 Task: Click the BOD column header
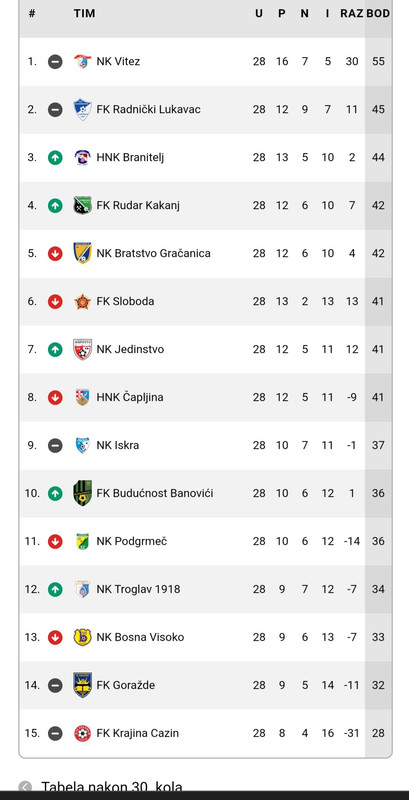(x=378, y=13)
